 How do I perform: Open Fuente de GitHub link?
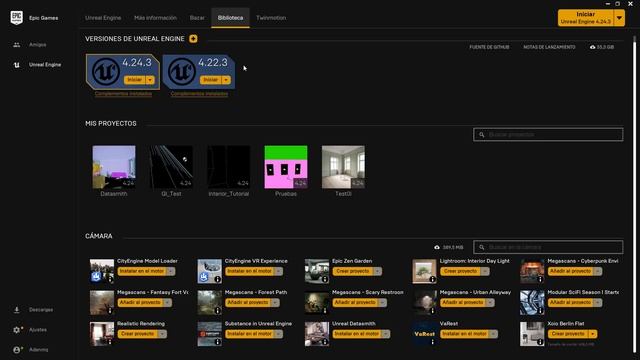click(489, 47)
